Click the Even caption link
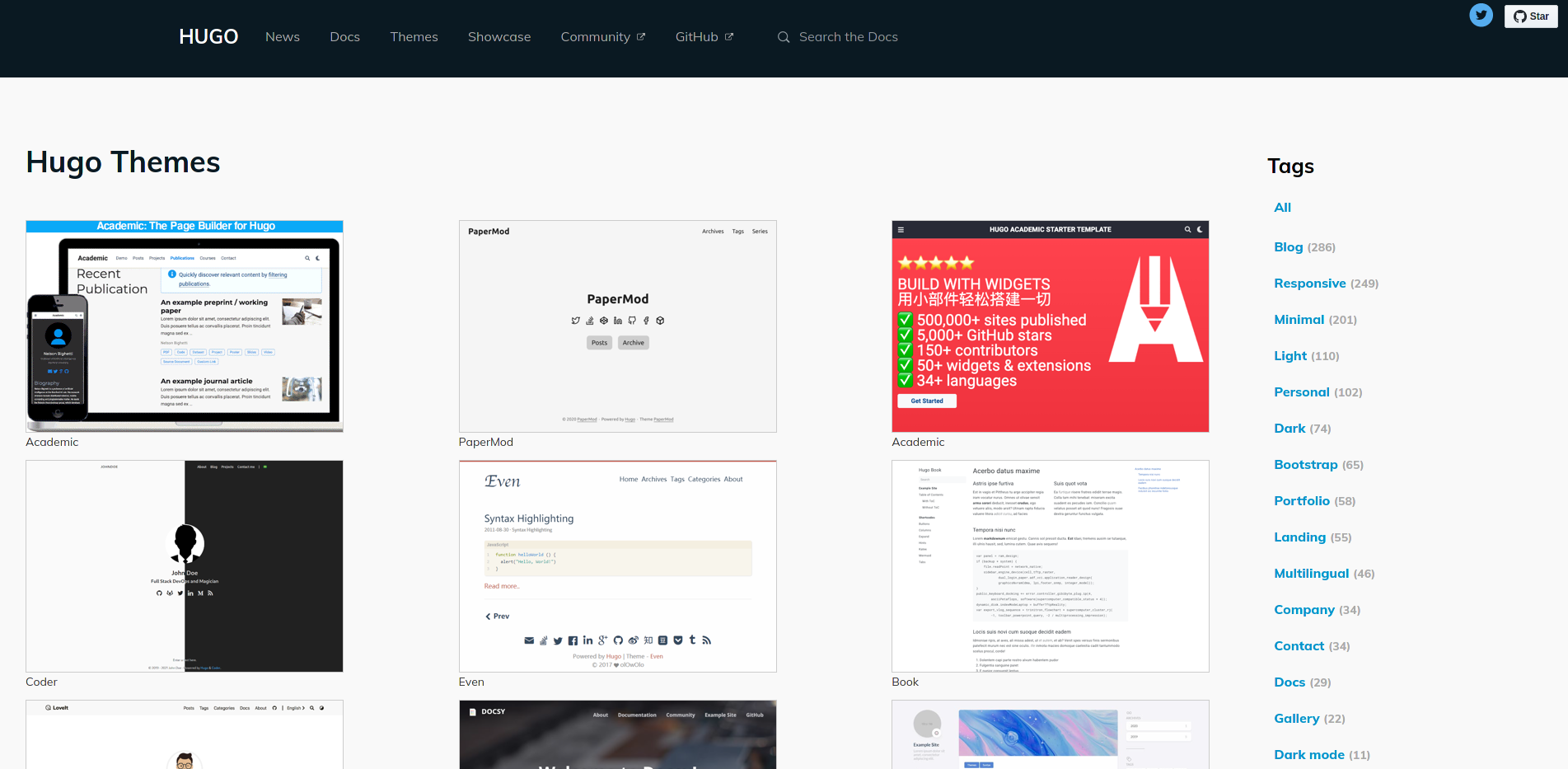This screenshot has width=1568, height=769. (x=471, y=682)
